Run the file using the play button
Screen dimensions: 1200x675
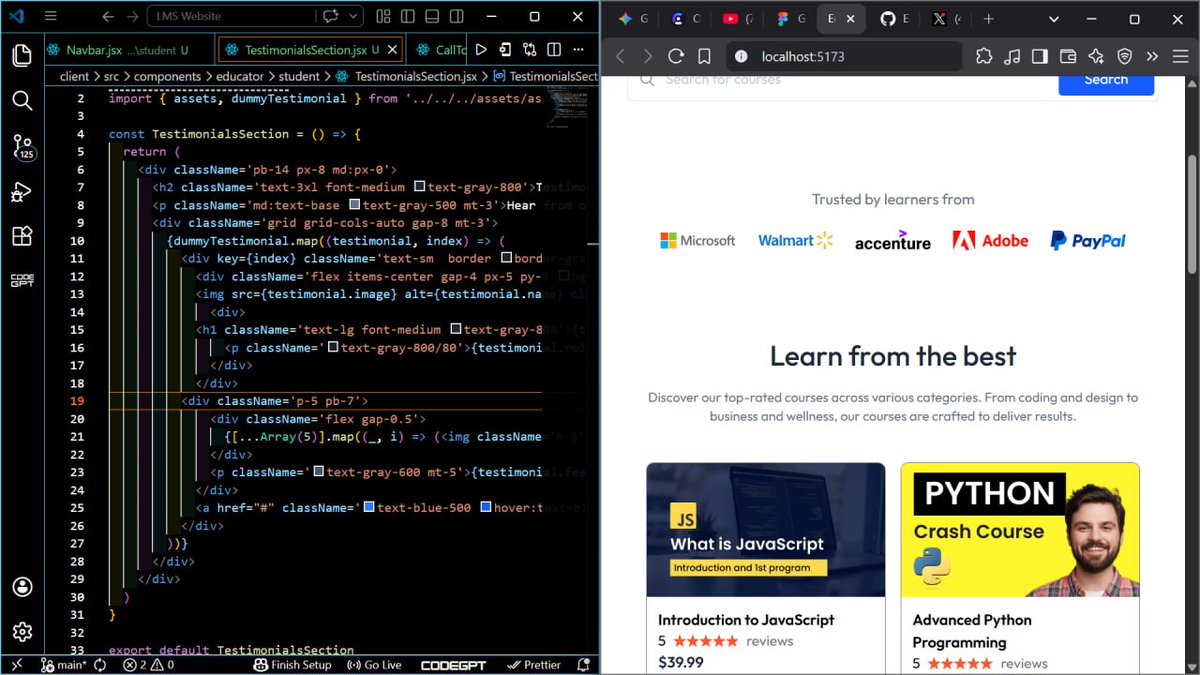pos(481,48)
